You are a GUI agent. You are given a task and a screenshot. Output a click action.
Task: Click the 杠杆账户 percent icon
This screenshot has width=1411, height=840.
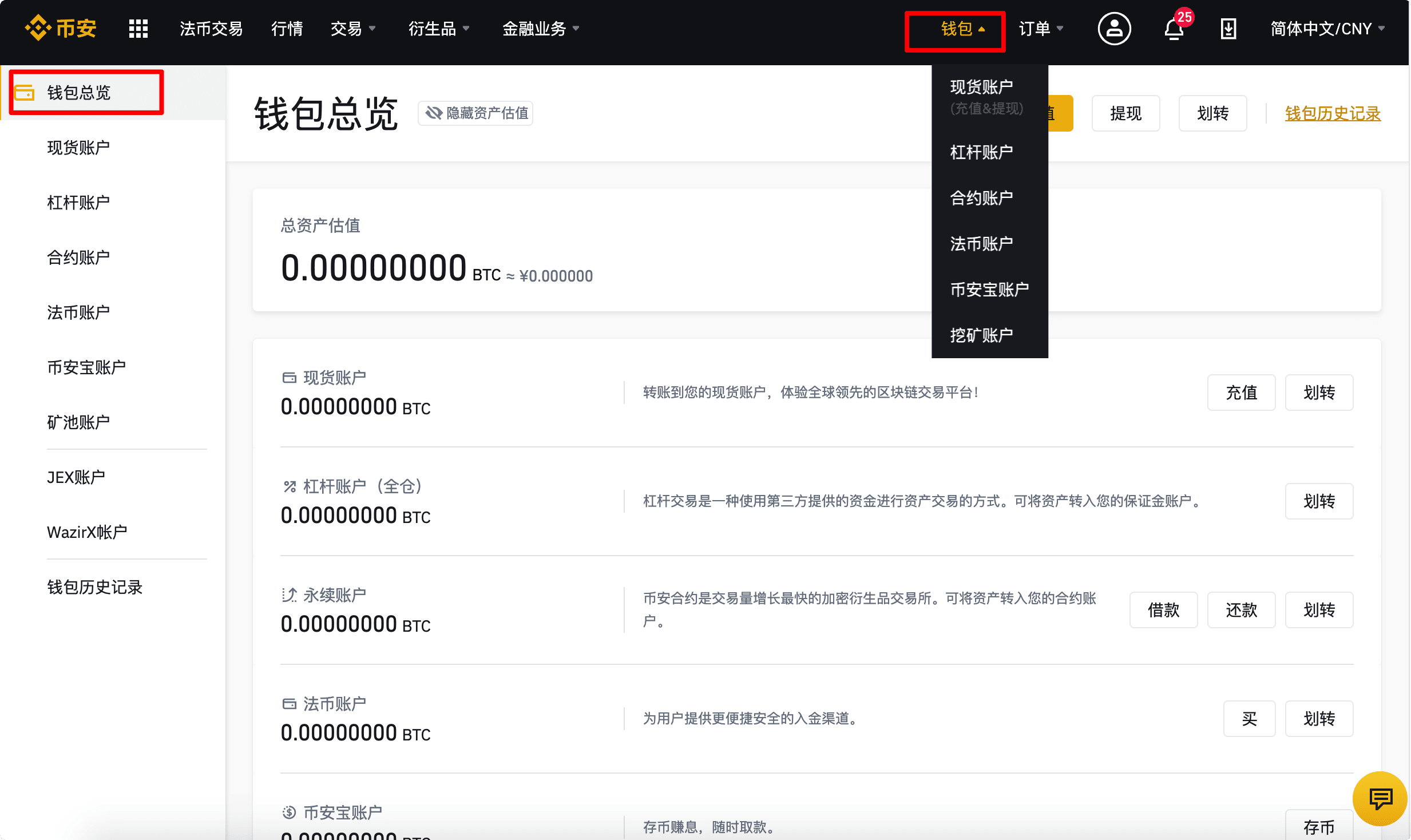[290, 486]
